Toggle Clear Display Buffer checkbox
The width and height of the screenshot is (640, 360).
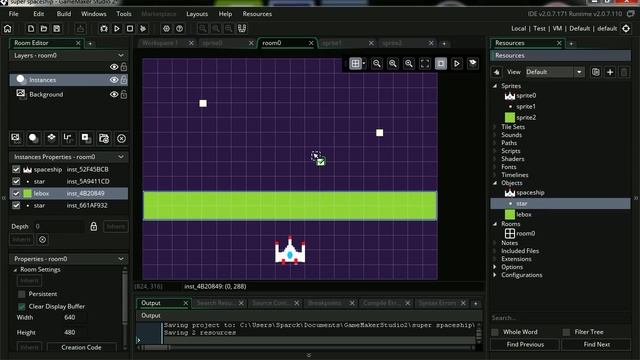coord(22,306)
